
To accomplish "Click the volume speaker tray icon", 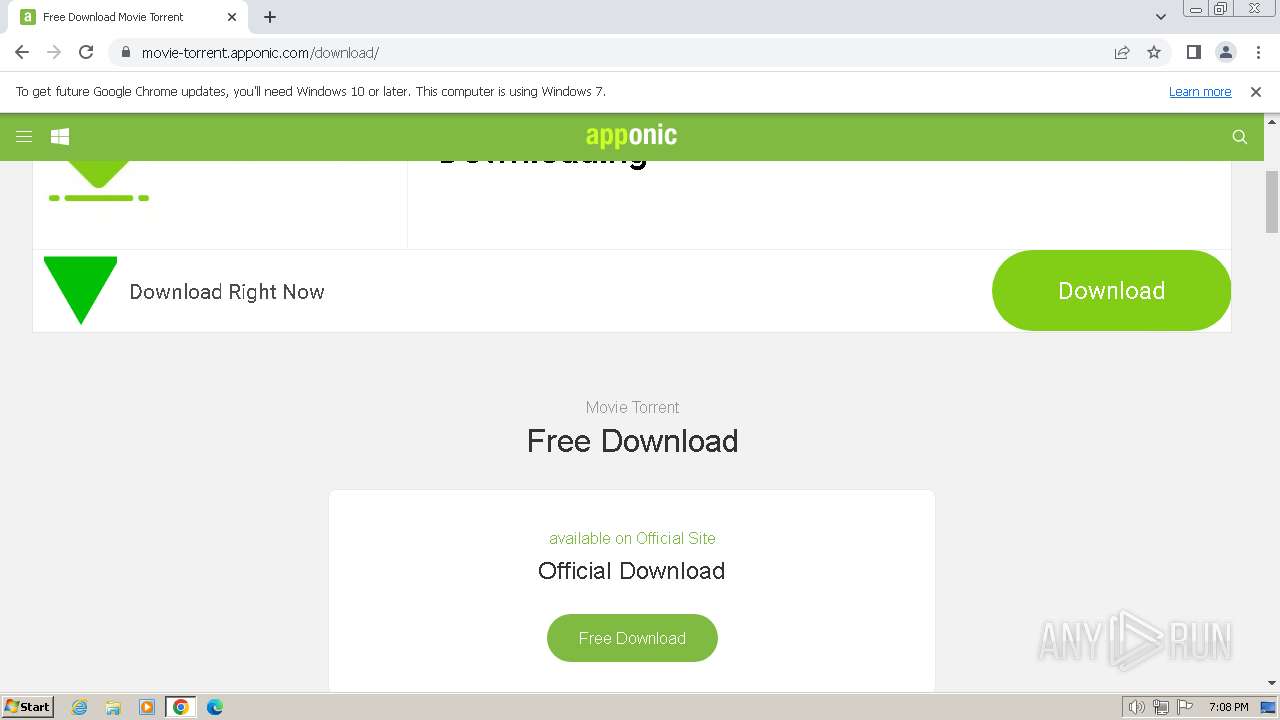I will coord(1136,707).
